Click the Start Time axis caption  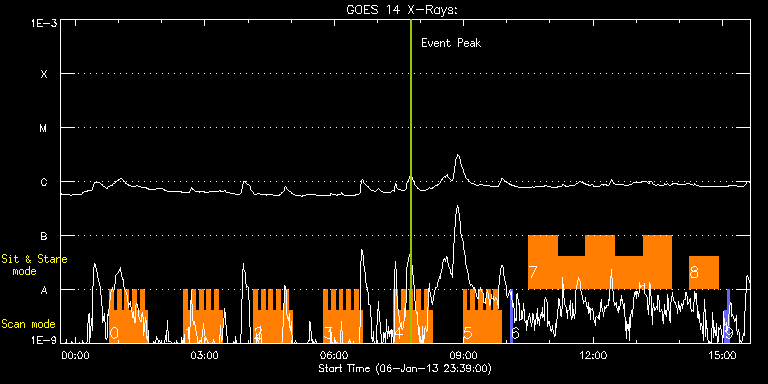click(405, 368)
